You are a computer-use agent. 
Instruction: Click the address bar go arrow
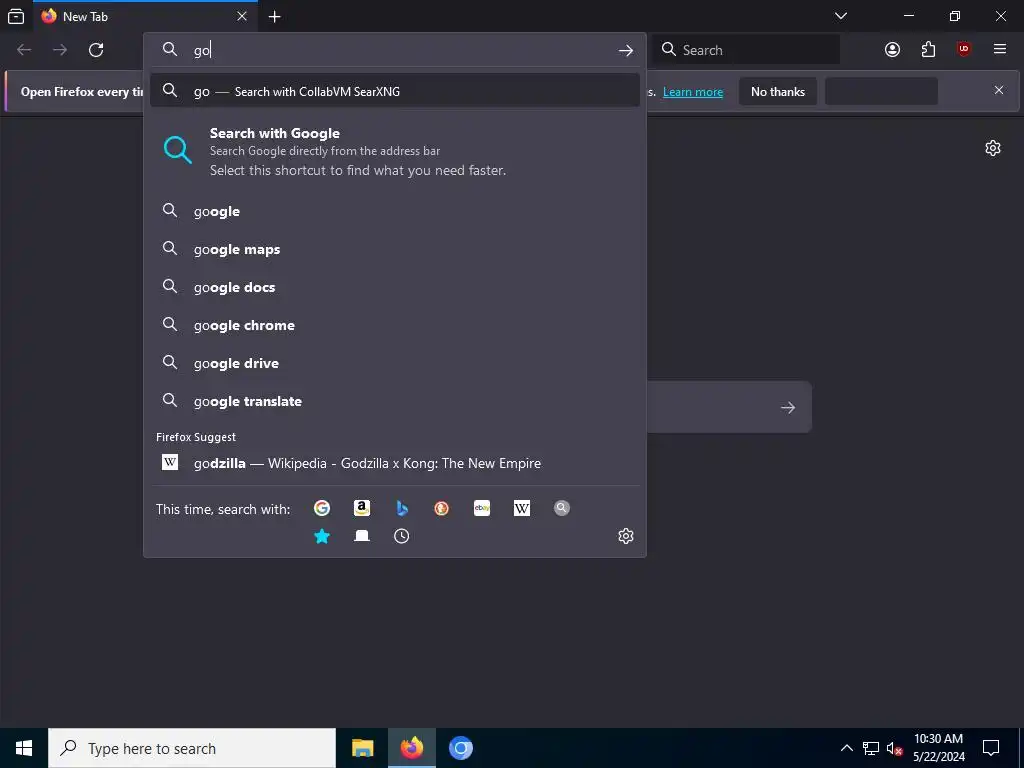pos(626,50)
